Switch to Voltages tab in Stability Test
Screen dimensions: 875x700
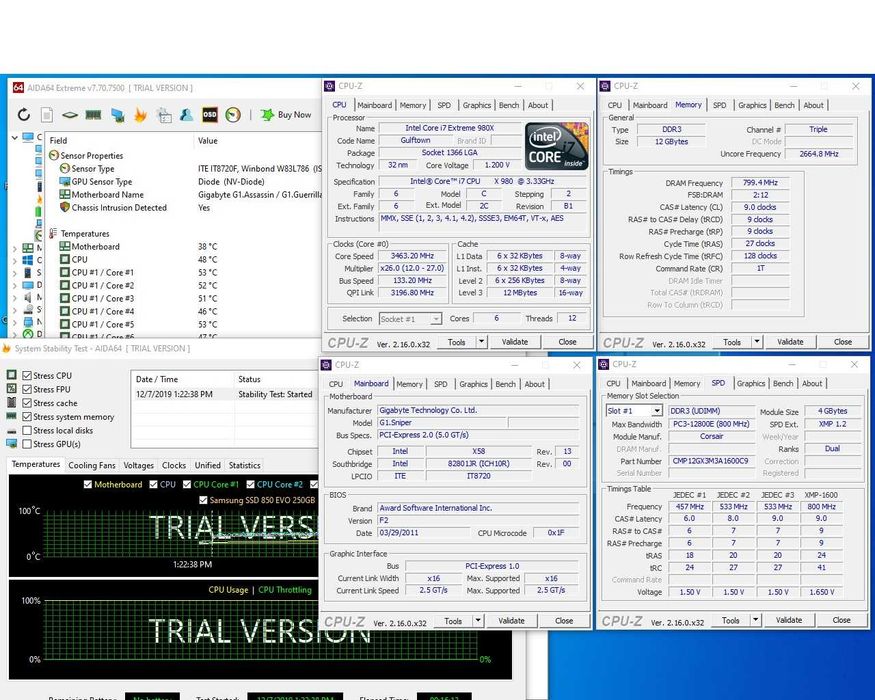(x=138, y=465)
